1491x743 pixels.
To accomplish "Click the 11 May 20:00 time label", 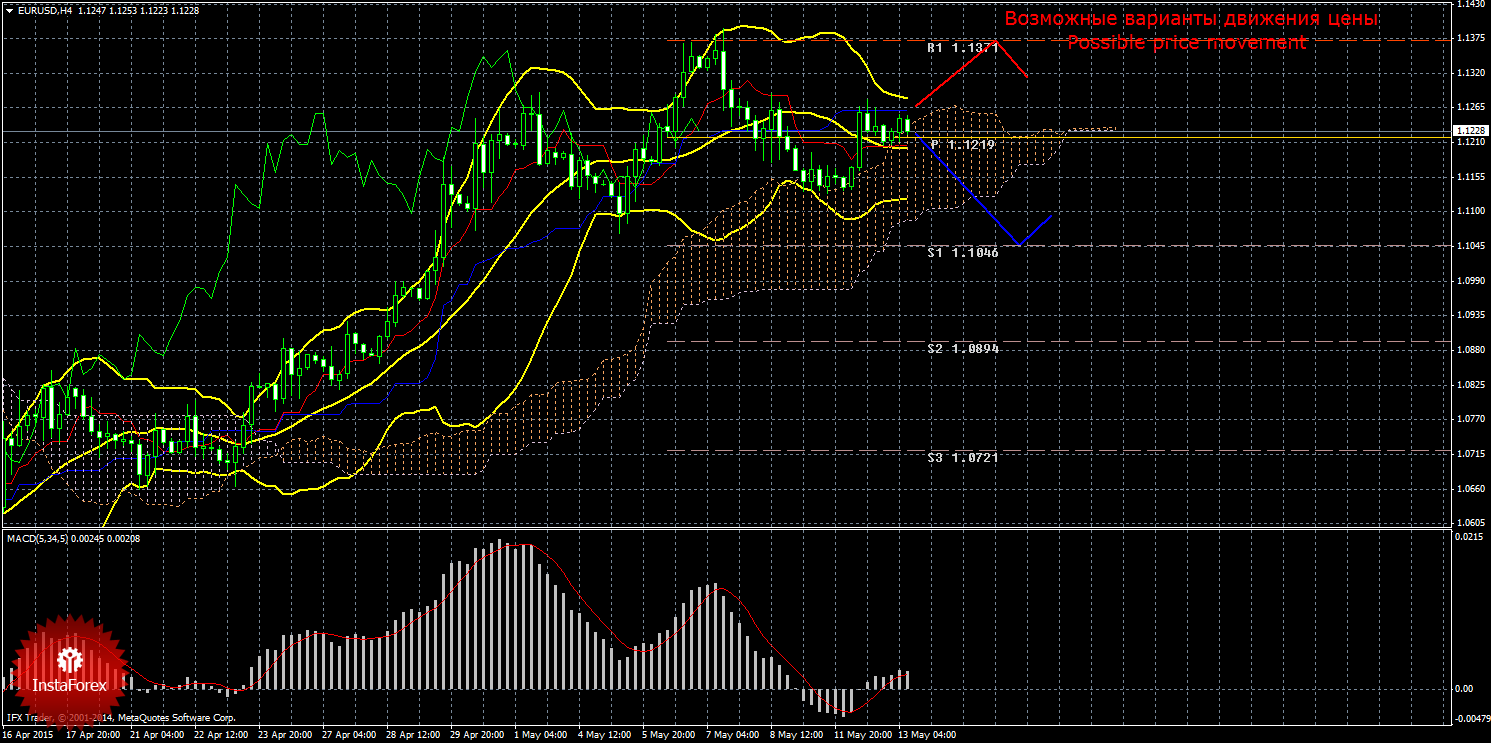I will pyautogui.click(x=861, y=735).
